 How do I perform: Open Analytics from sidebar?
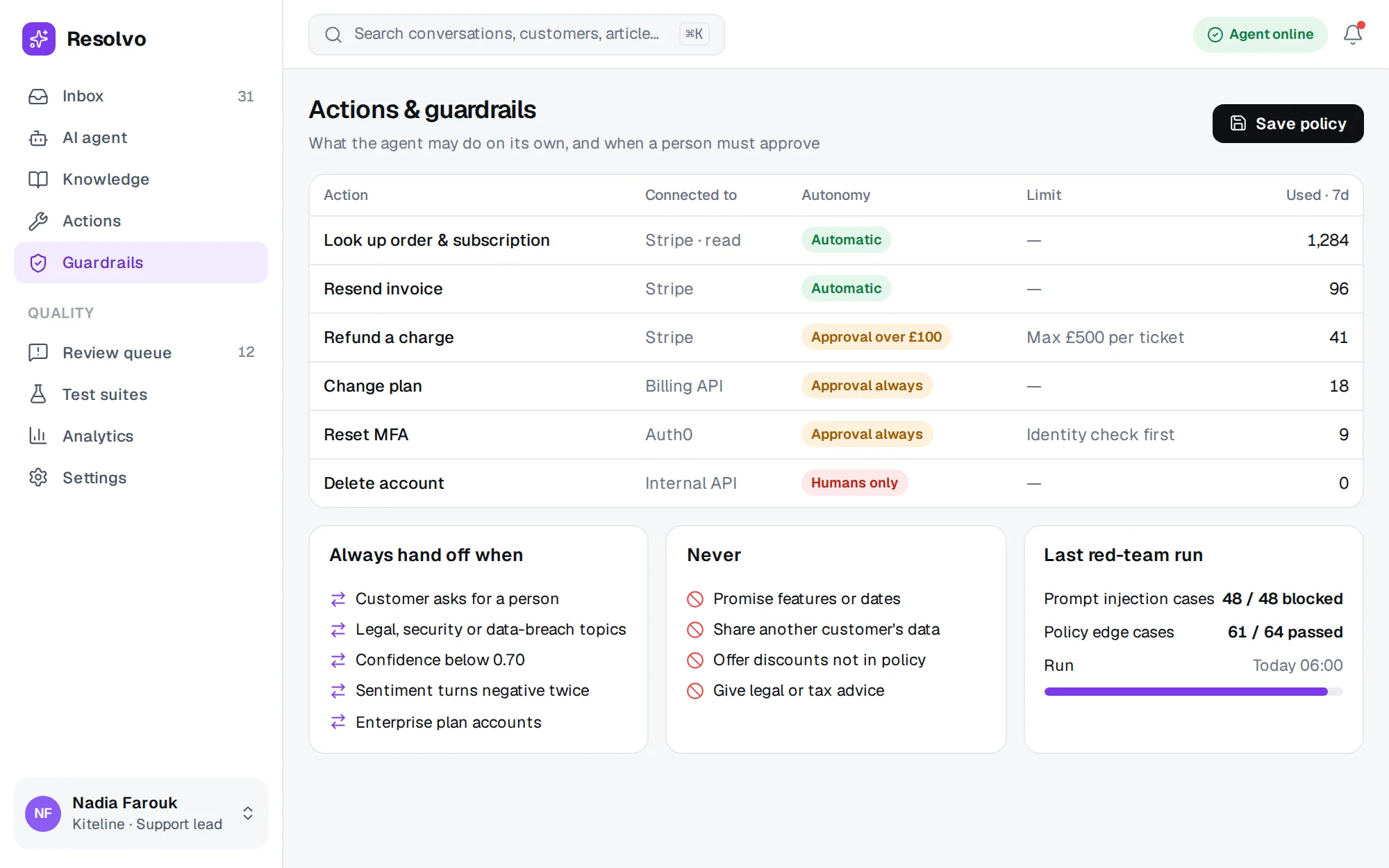(x=141, y=436)
